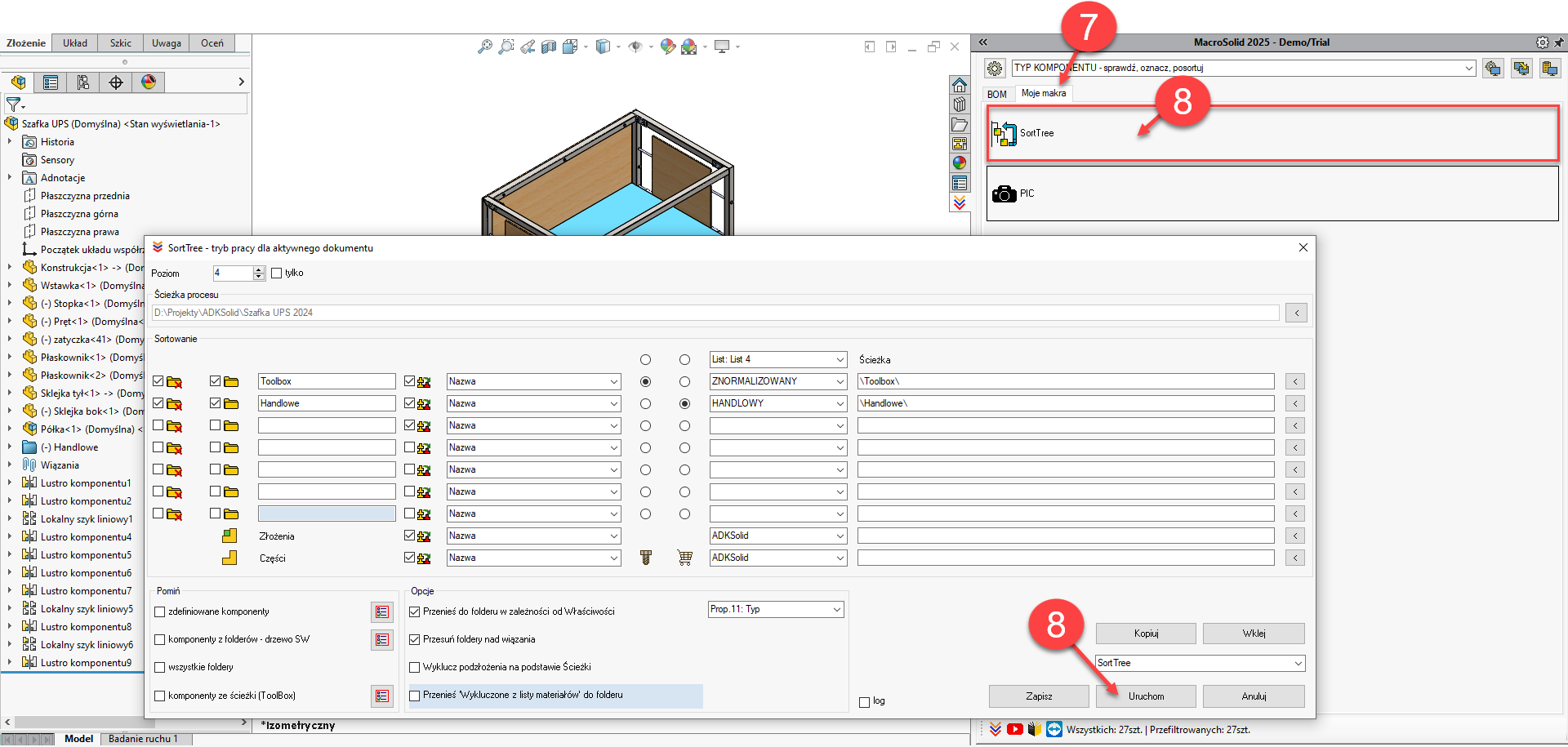
Task: Select HANDLOWY row second radio button
Action: tap(684, 403)
